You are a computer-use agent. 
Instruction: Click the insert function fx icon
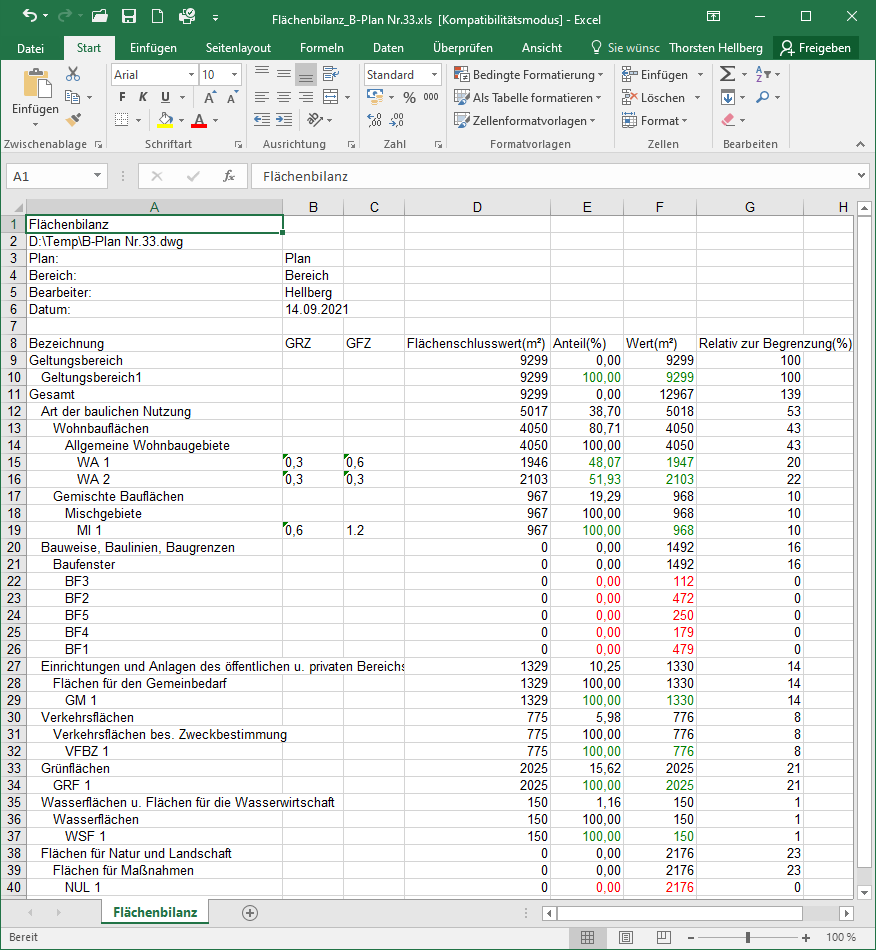229,176
